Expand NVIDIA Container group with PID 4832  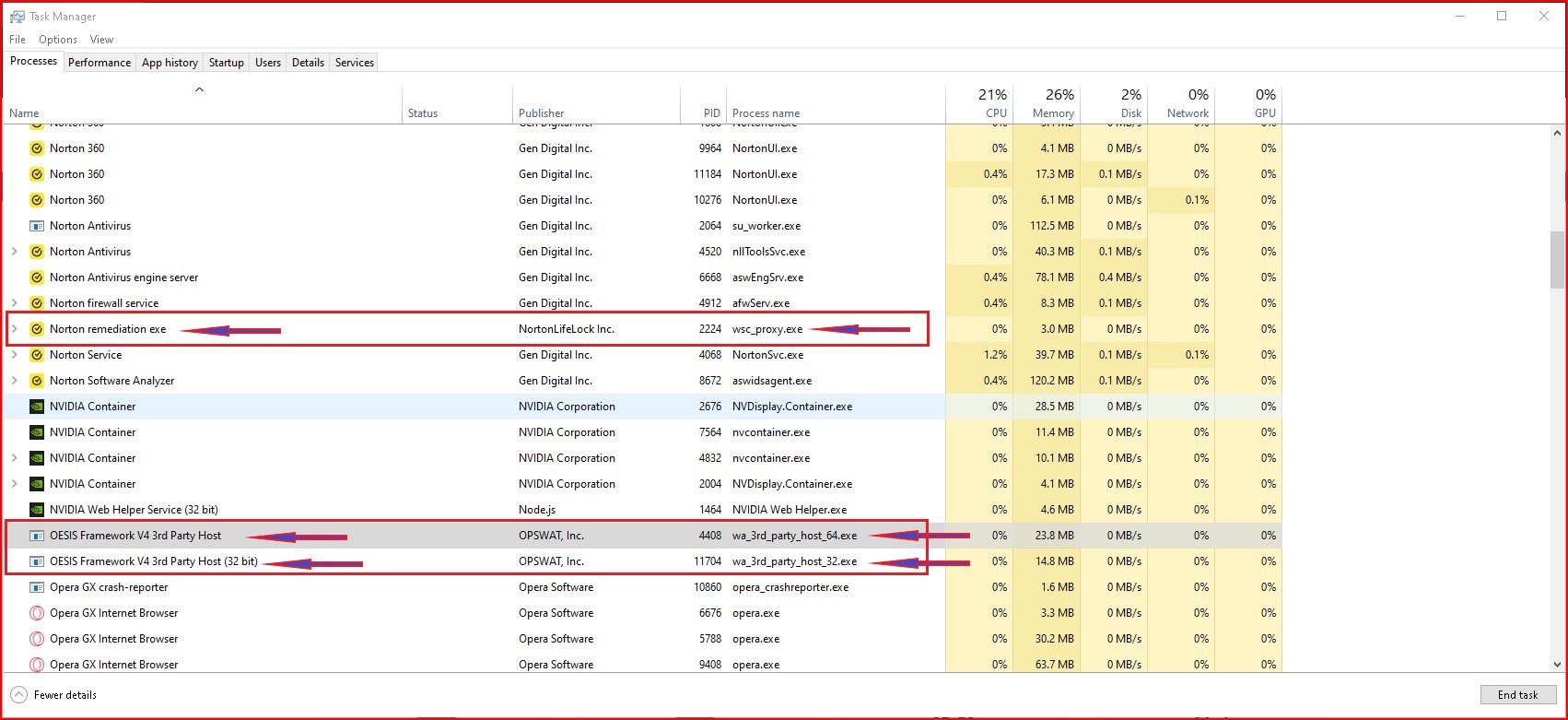click(14, 458)
